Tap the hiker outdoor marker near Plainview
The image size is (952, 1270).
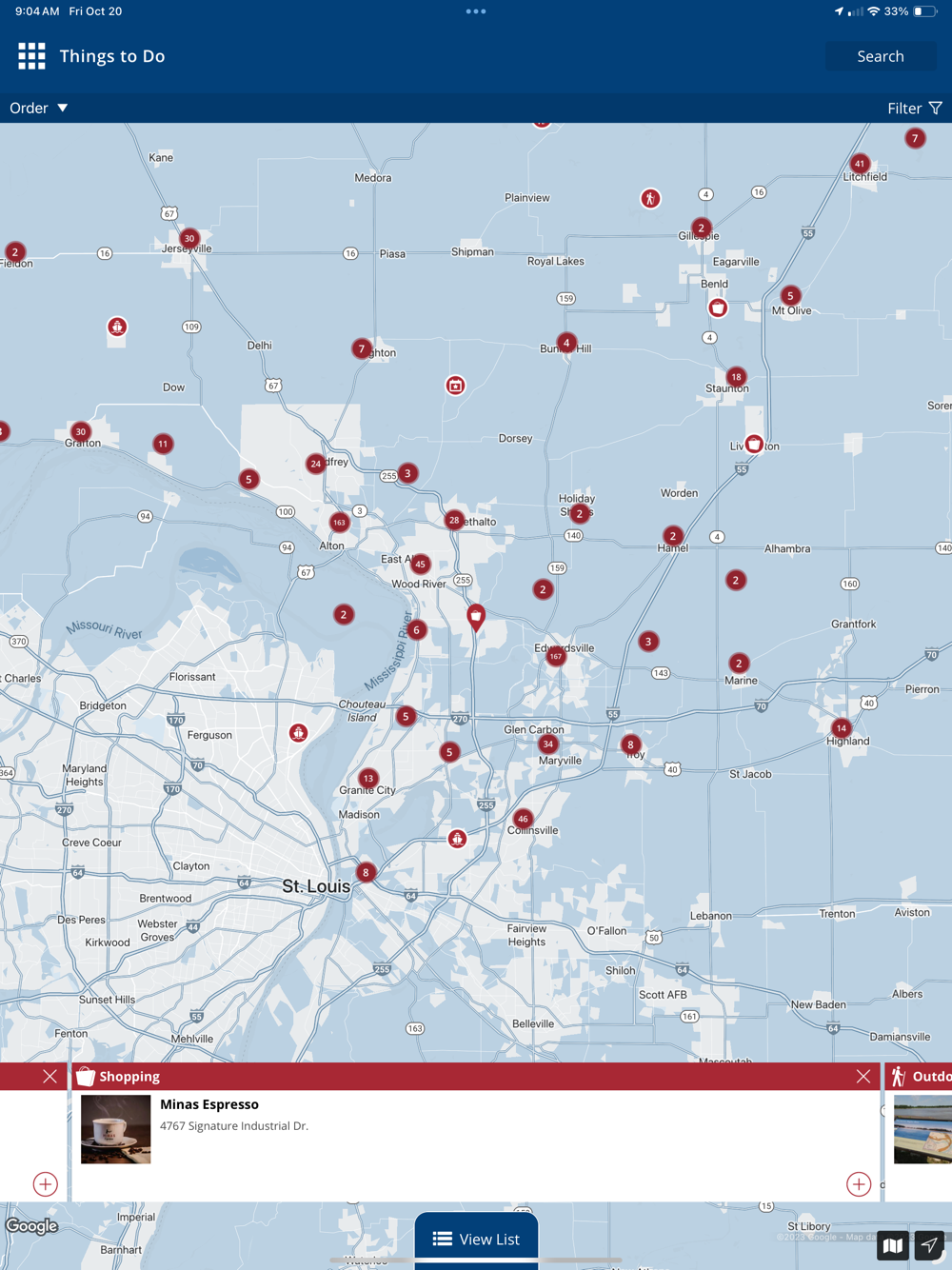click(x=650, y=198)
